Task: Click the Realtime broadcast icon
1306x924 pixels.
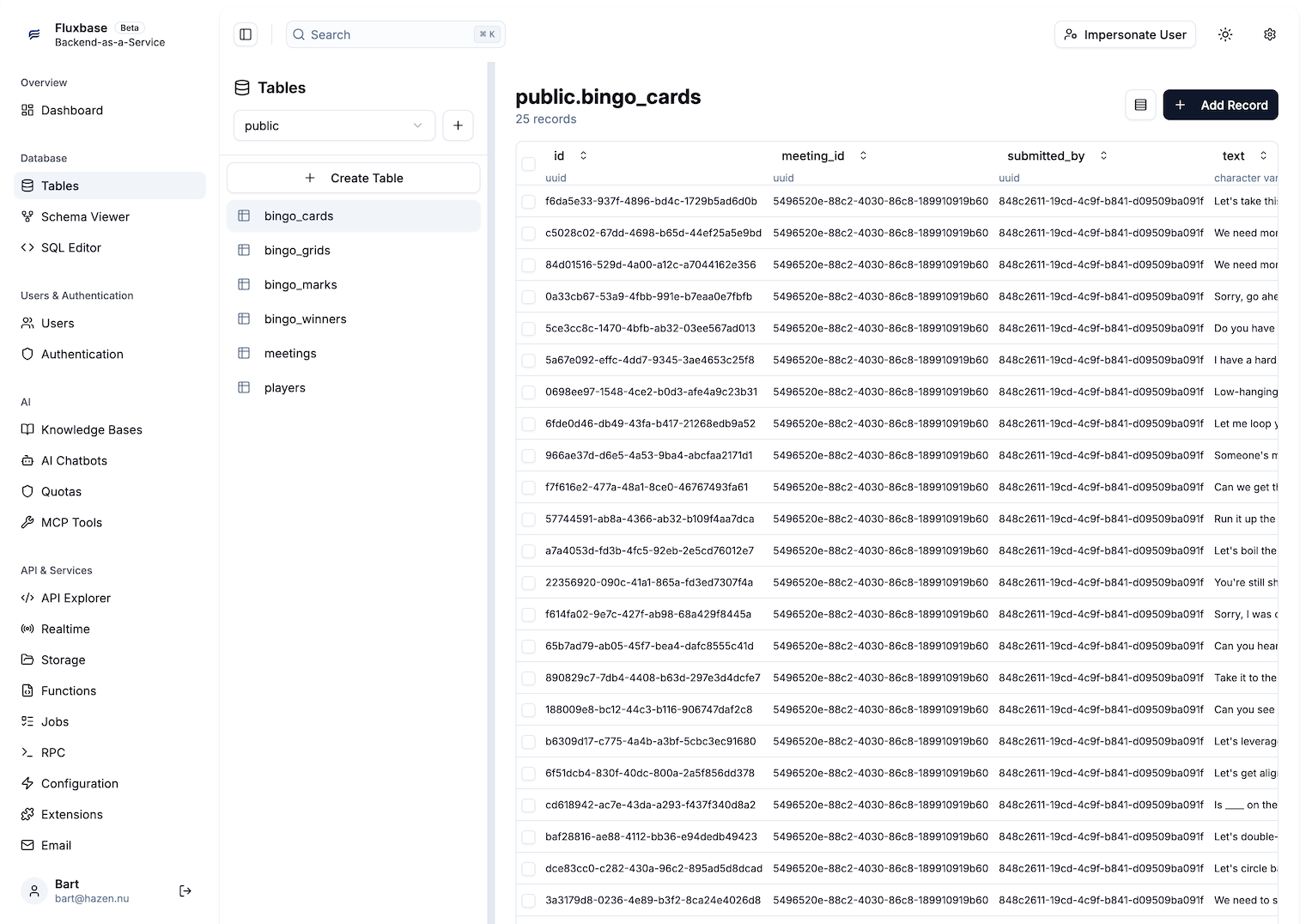Action: click(27, 629)
